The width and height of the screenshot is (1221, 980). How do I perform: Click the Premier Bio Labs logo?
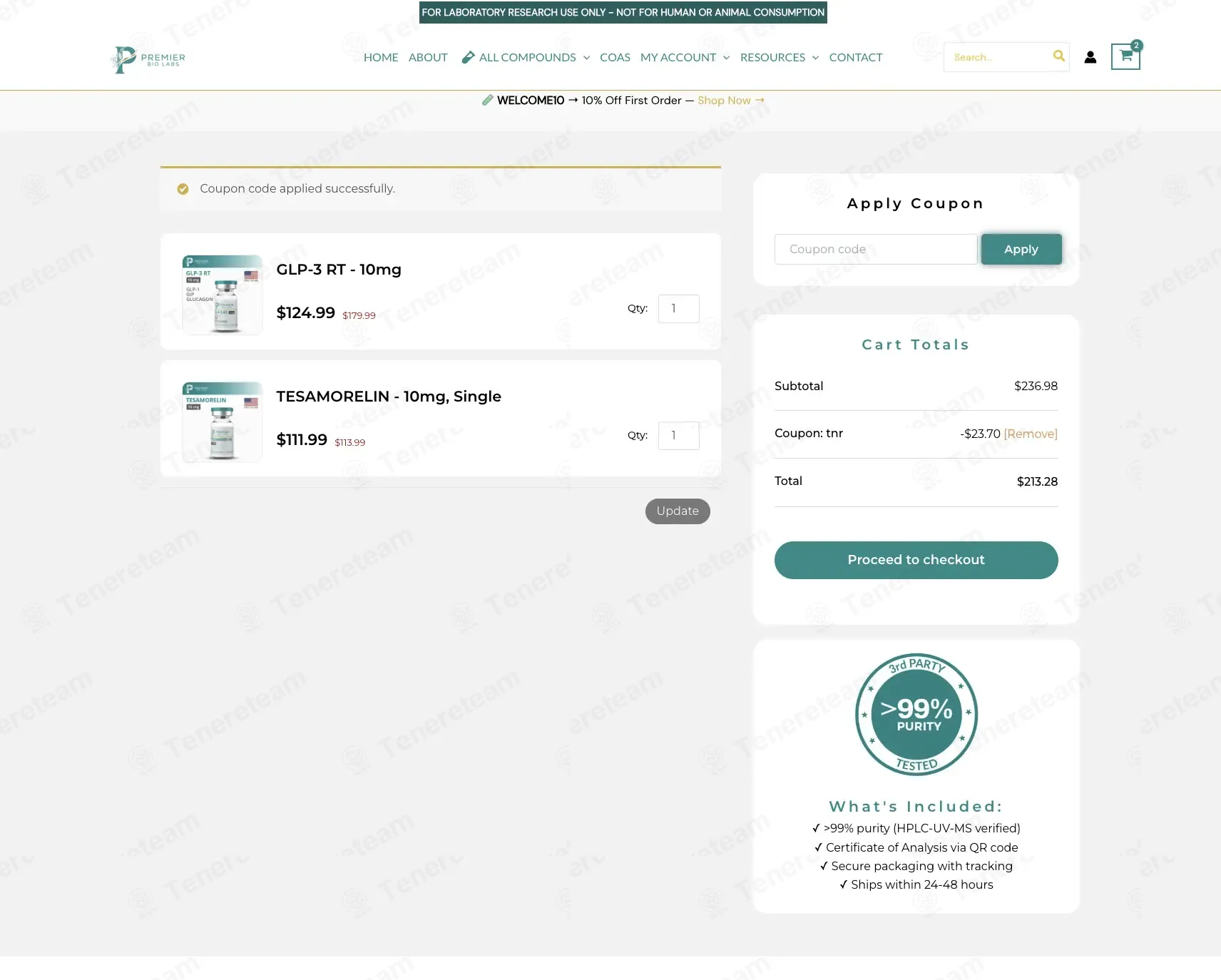click(148, 58)
